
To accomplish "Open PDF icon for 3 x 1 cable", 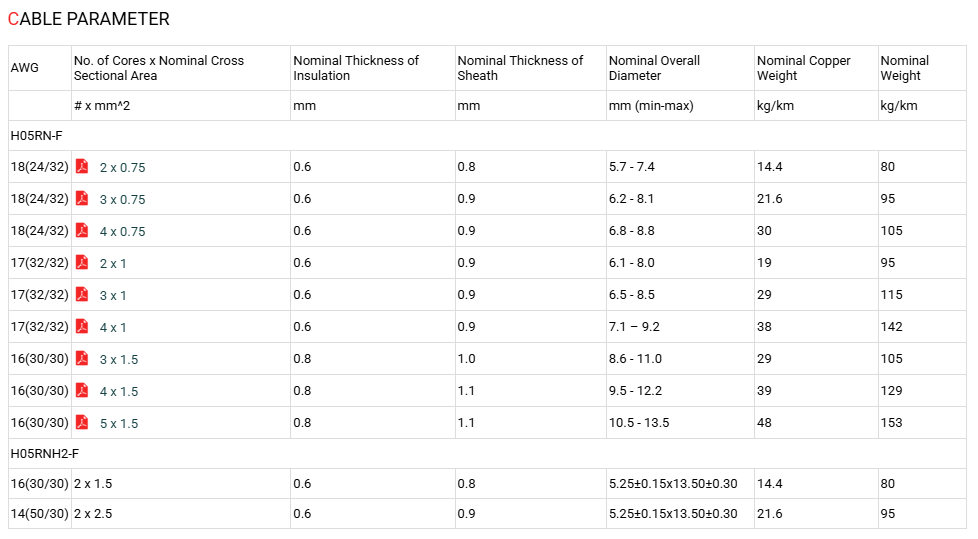I will [82, 294].
